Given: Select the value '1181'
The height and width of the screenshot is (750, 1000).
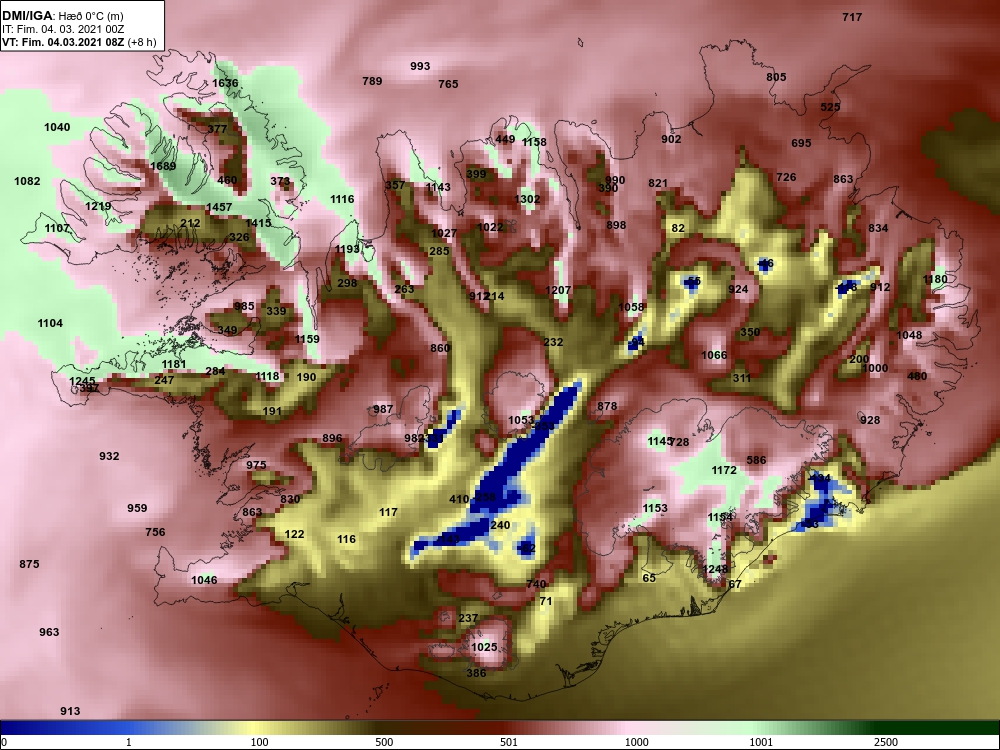Looking at the screenshot, I should click(173, 365).
